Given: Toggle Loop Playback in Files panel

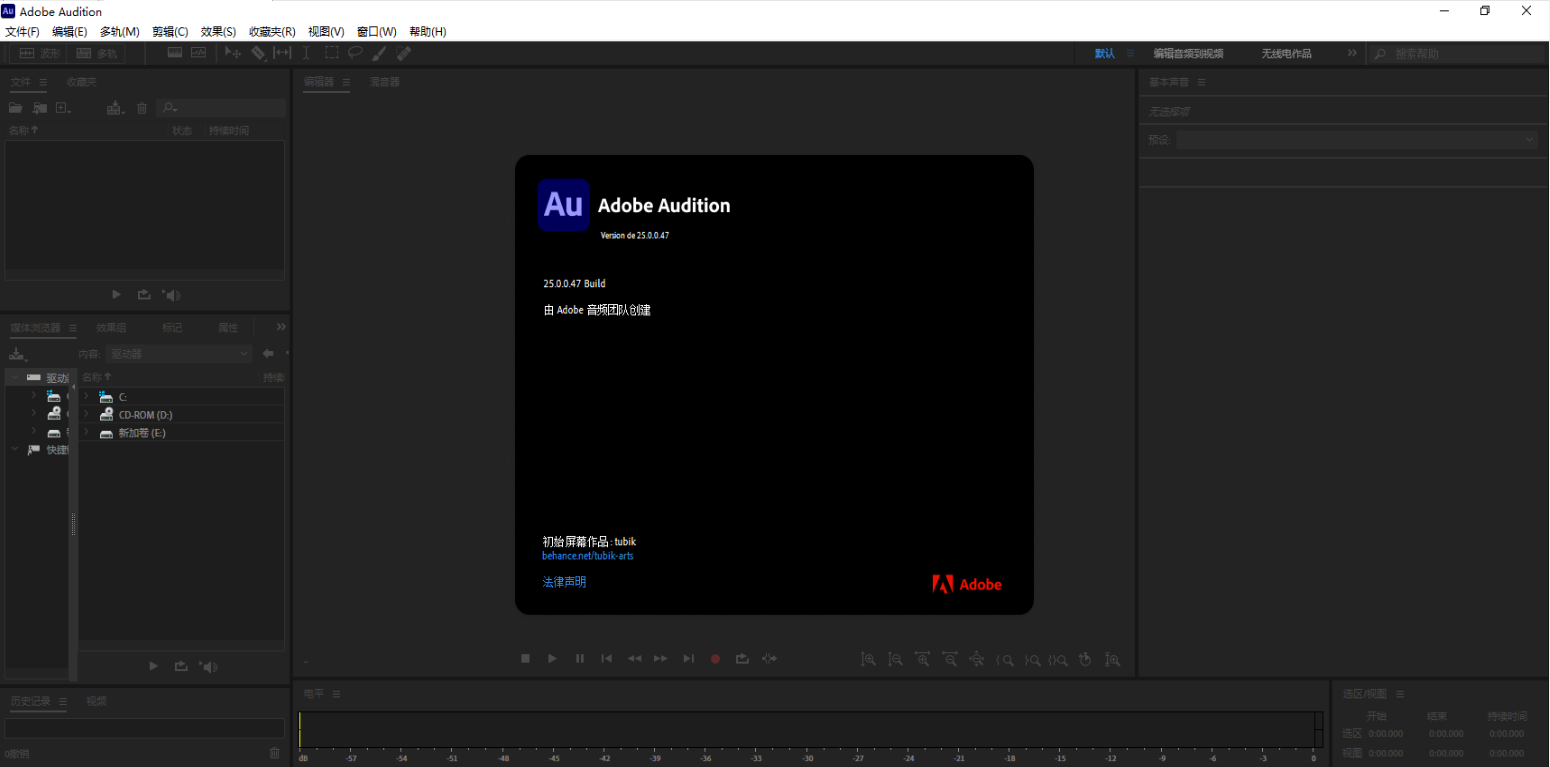Looking at the screenshot, I should coord(144,295).
